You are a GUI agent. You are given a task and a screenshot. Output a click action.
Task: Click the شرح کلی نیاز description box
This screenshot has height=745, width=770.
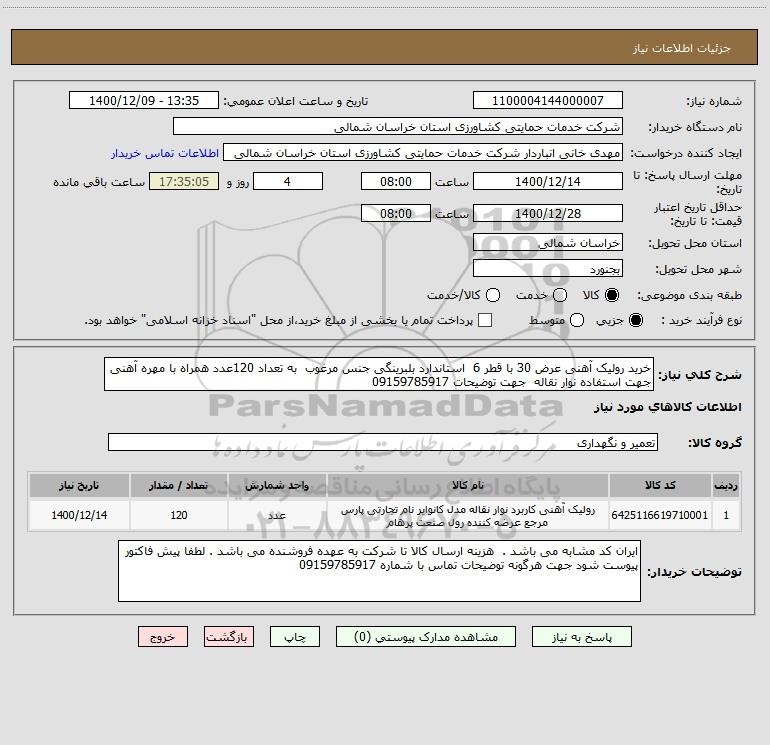click(379, 375)
